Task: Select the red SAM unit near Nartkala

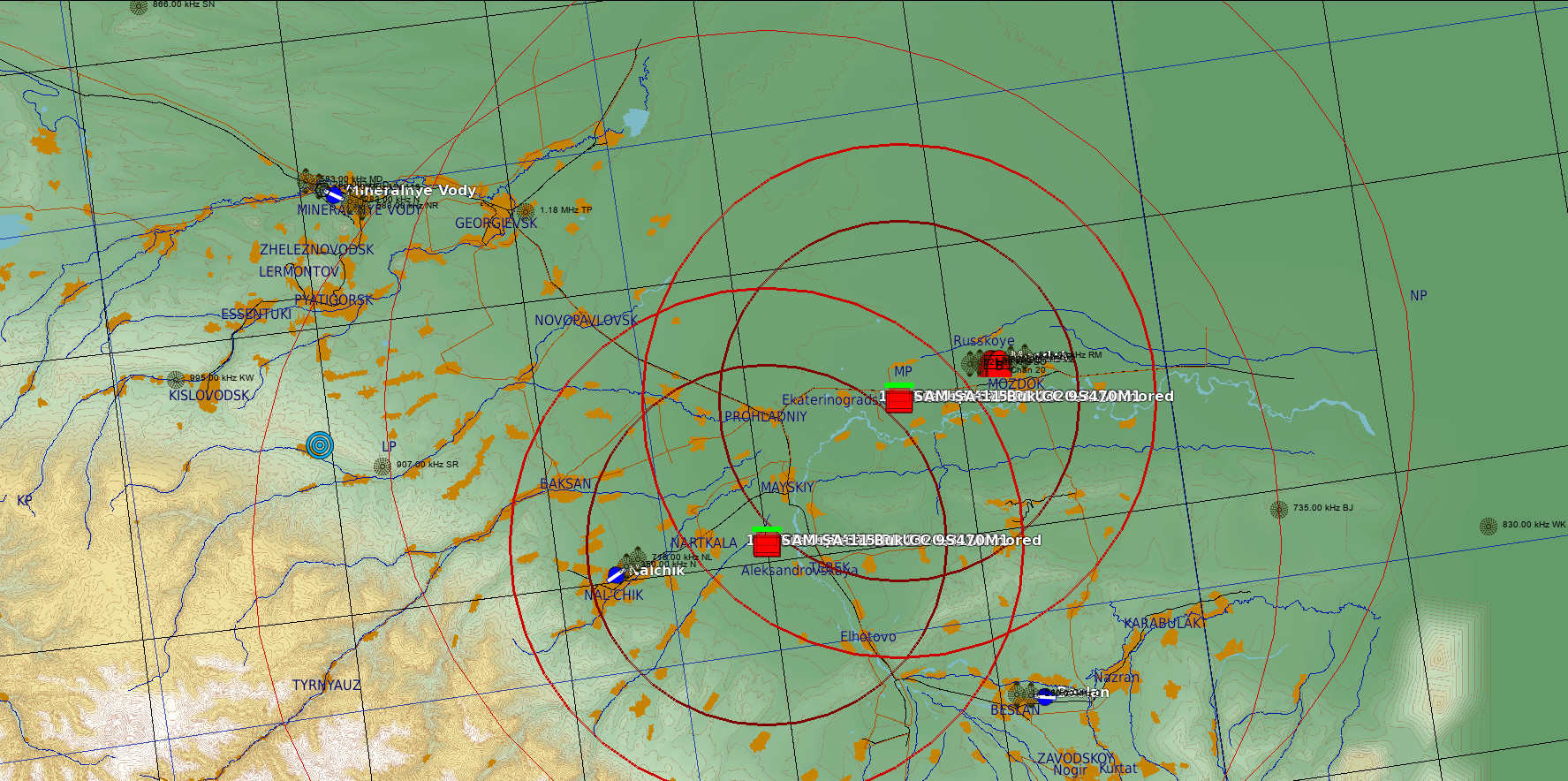Action: click(x=767, y=544)
